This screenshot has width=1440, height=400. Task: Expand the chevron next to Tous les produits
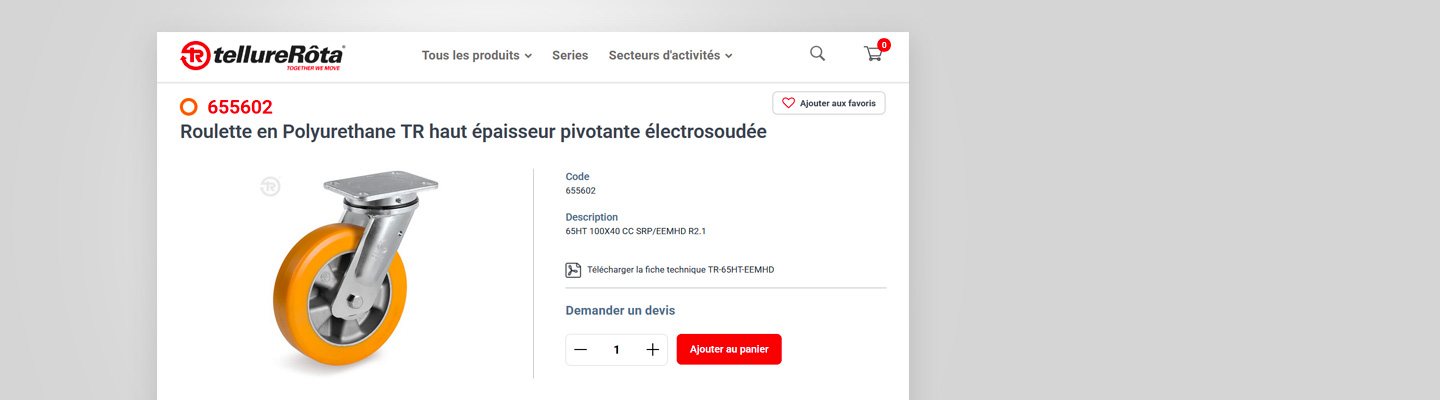coord(528,57)
